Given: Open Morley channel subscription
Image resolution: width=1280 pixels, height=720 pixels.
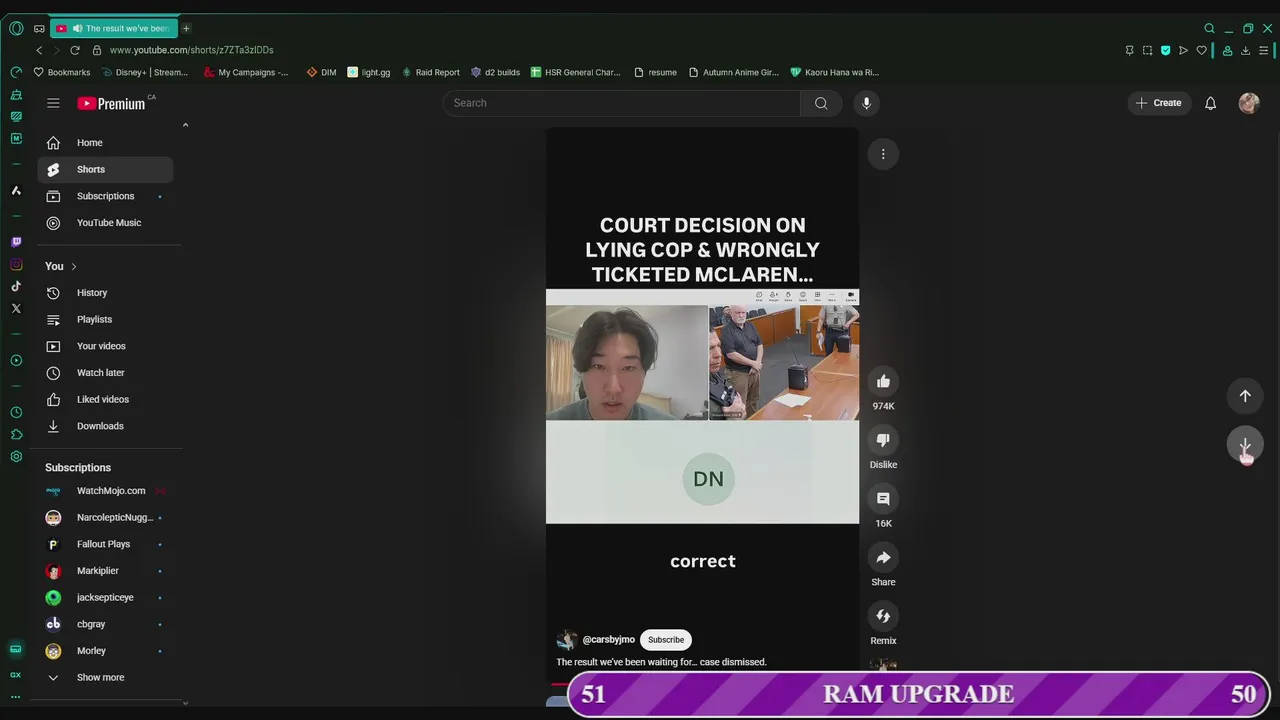Looking at the screenshot, I should coord(105,651).
